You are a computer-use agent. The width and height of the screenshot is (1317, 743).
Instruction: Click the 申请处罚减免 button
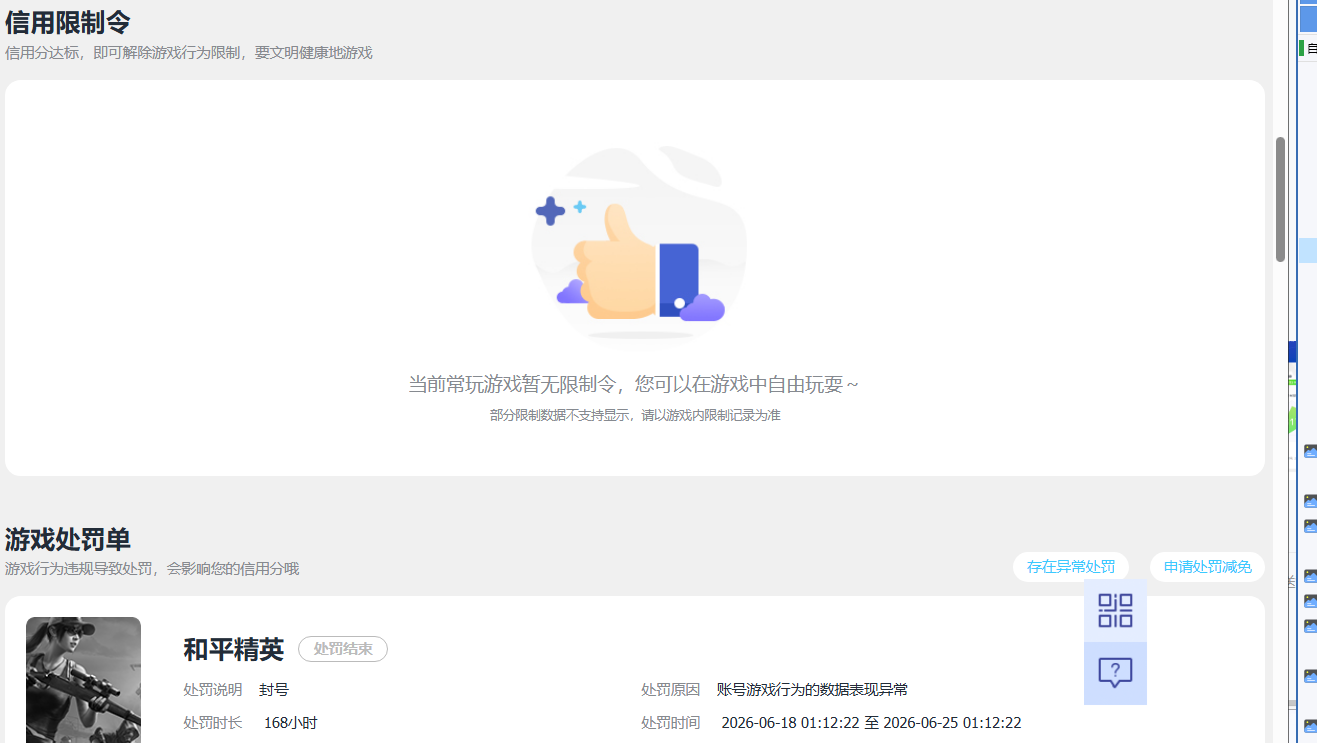pyautogui.click(x=1207, y=567)
